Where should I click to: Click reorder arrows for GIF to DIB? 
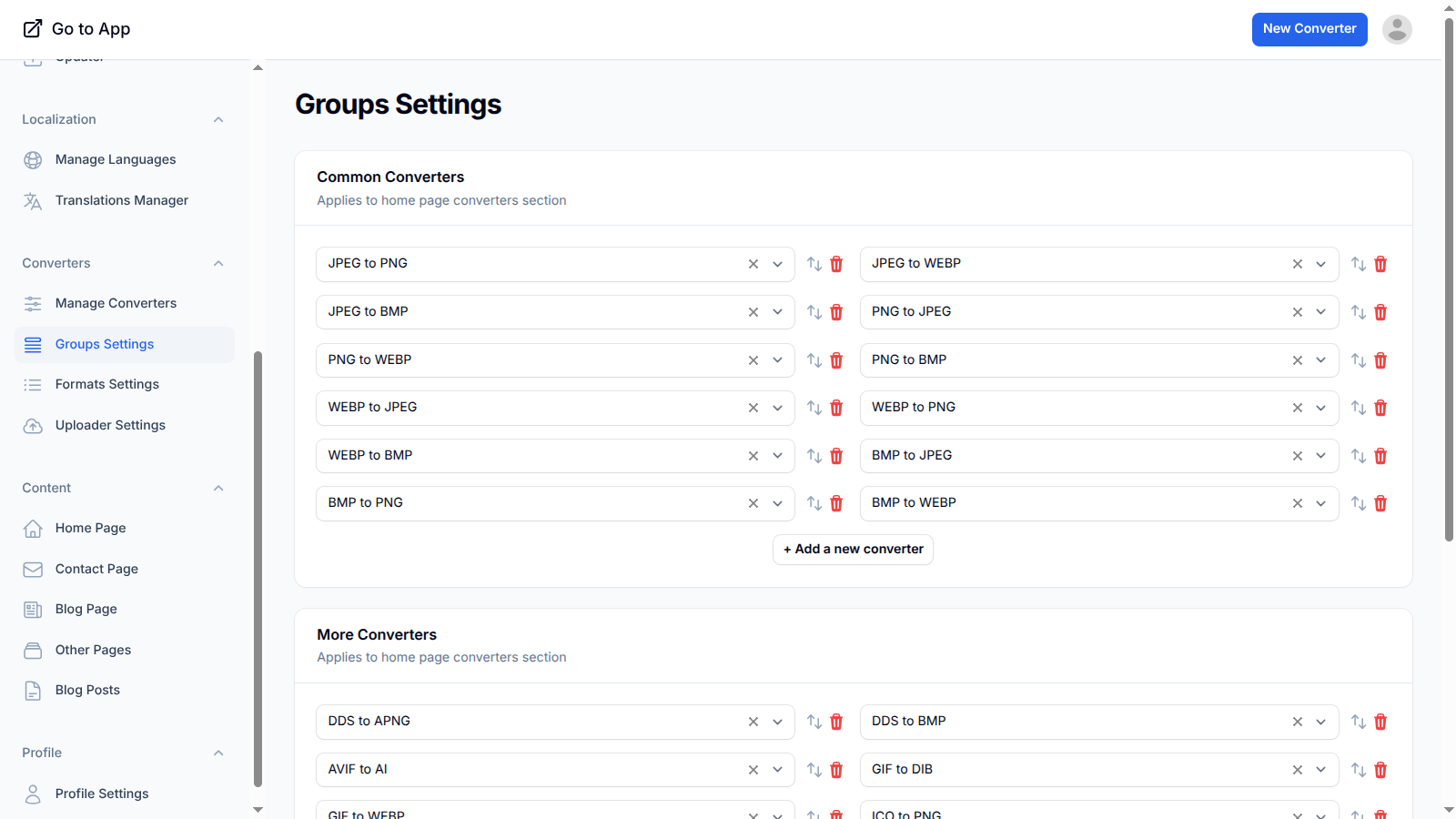tap(1358, 770)
